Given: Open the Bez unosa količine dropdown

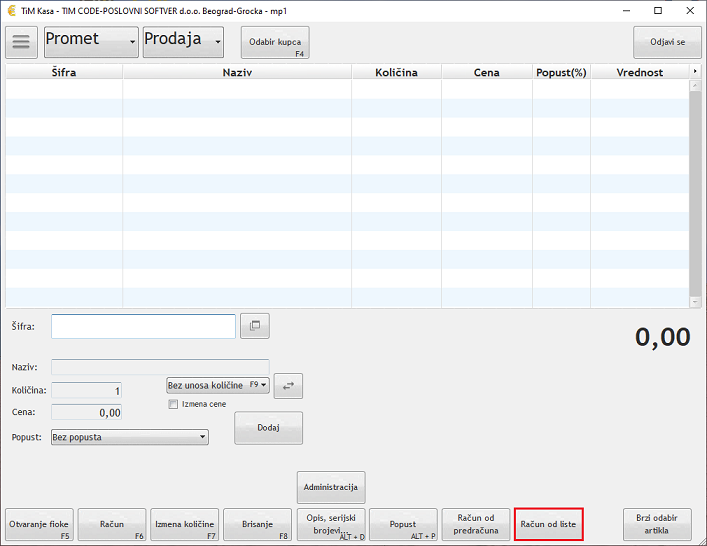Looking at the screenshot, I should pyautogui.click(x=218, y=385).
